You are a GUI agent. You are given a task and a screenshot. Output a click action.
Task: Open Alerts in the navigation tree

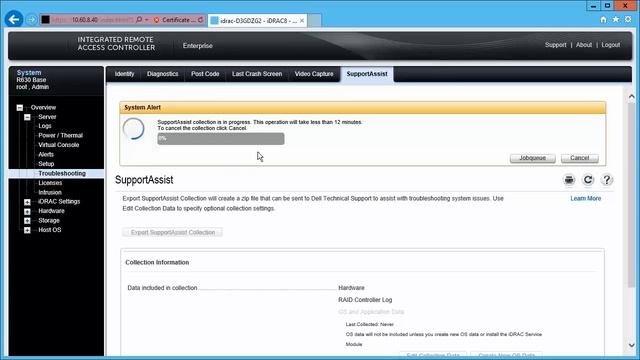pos(46,155)
